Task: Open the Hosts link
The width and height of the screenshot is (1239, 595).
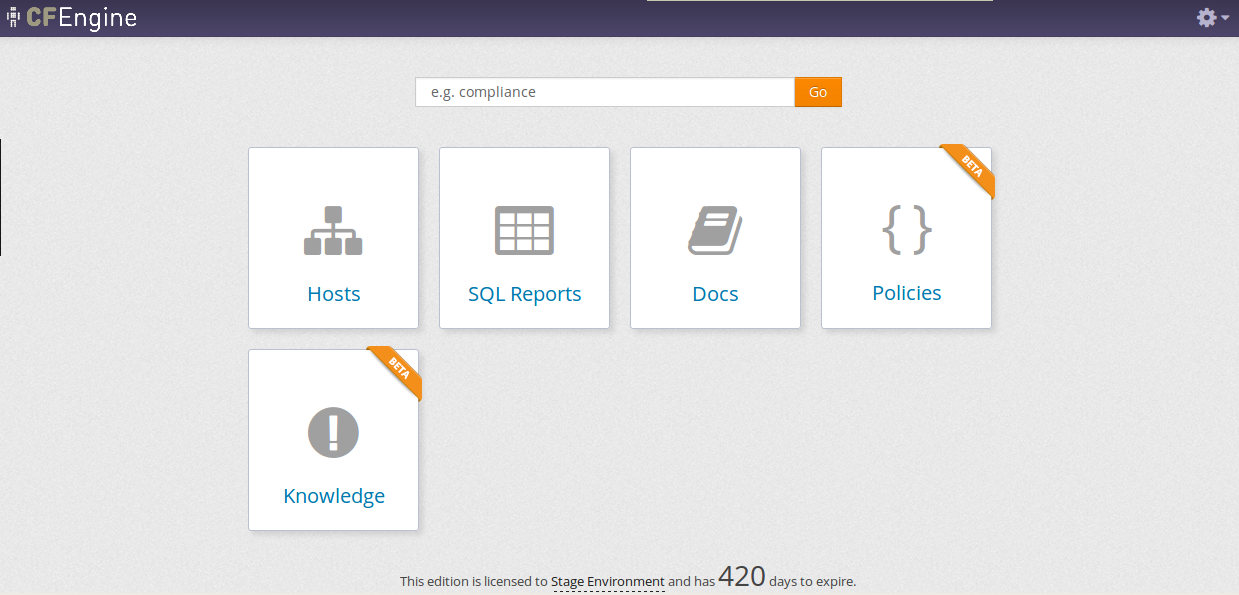Action: [334, 294]
